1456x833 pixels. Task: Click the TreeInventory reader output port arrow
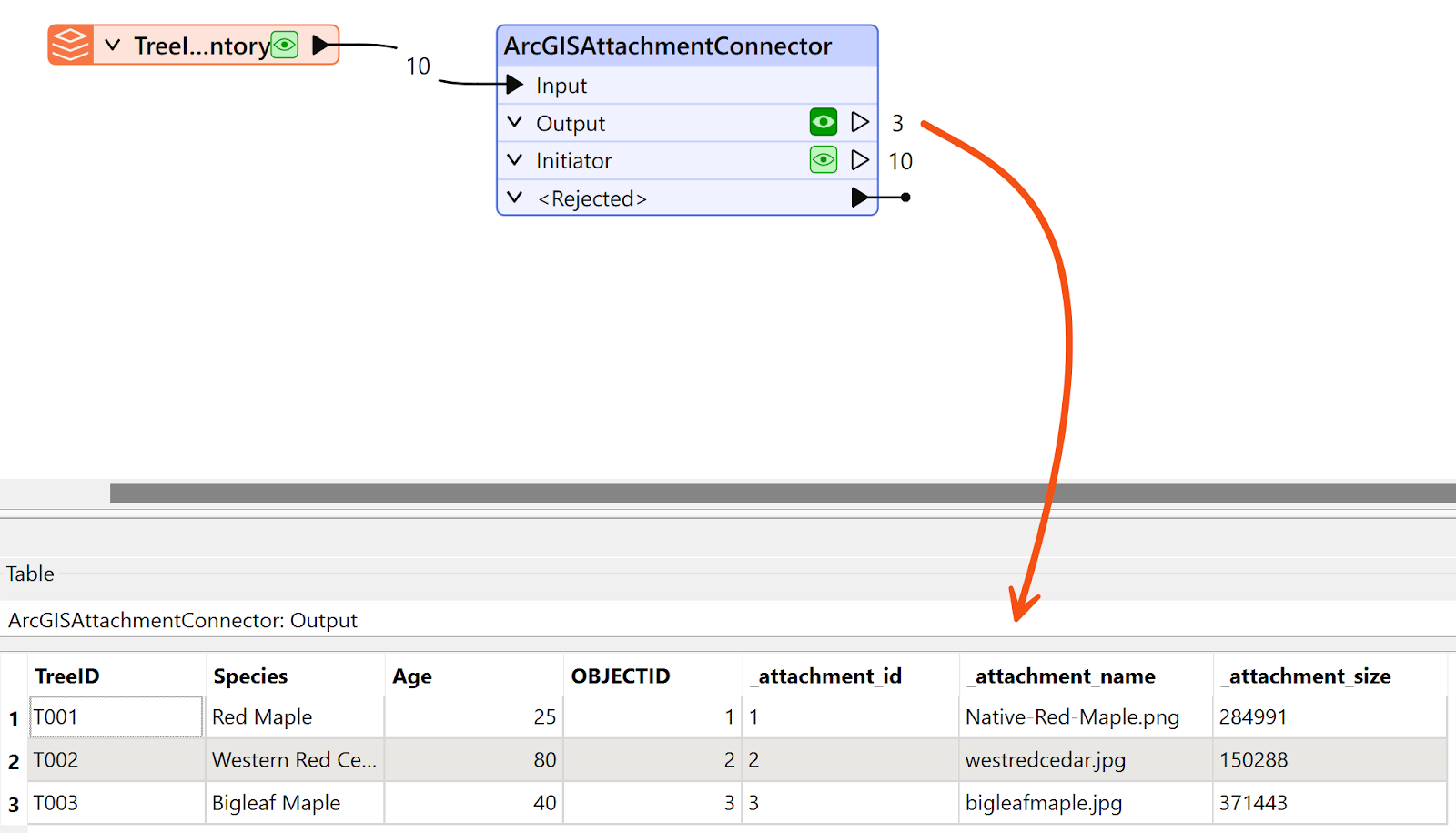click(x=320, y=45)
